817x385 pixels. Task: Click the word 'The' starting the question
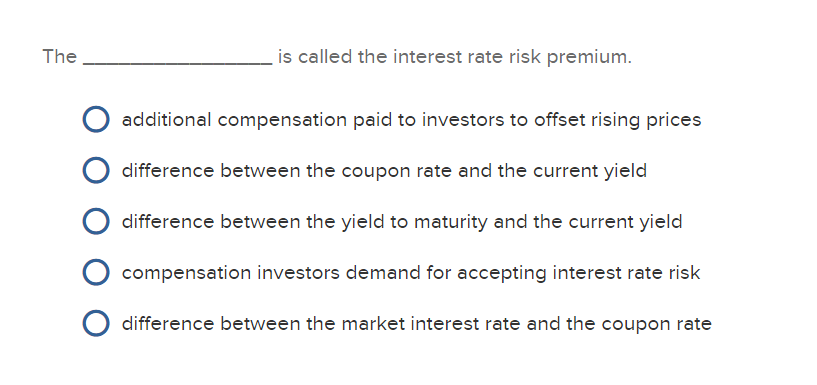59,56
